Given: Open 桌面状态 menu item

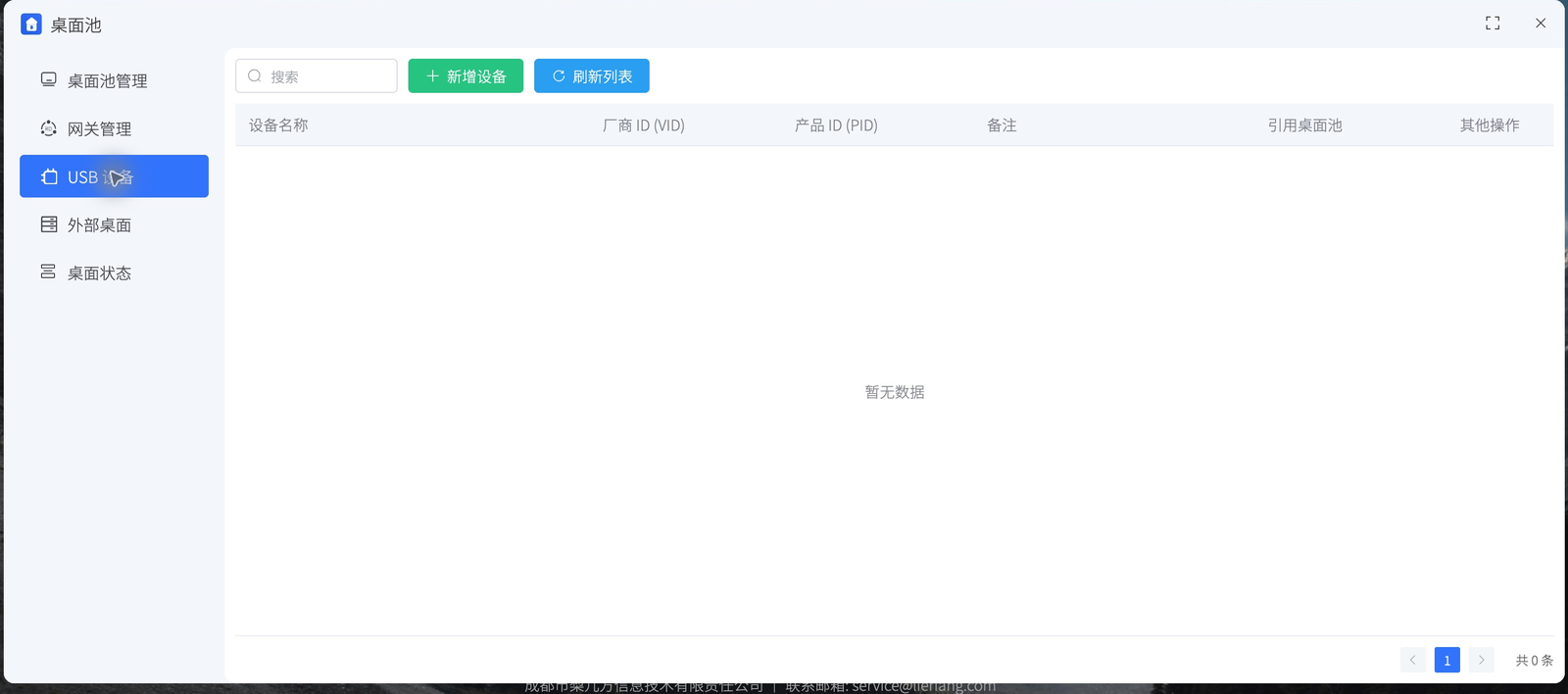Looking at the screenshot, I should pyautogui.click(x=114, y=273).
